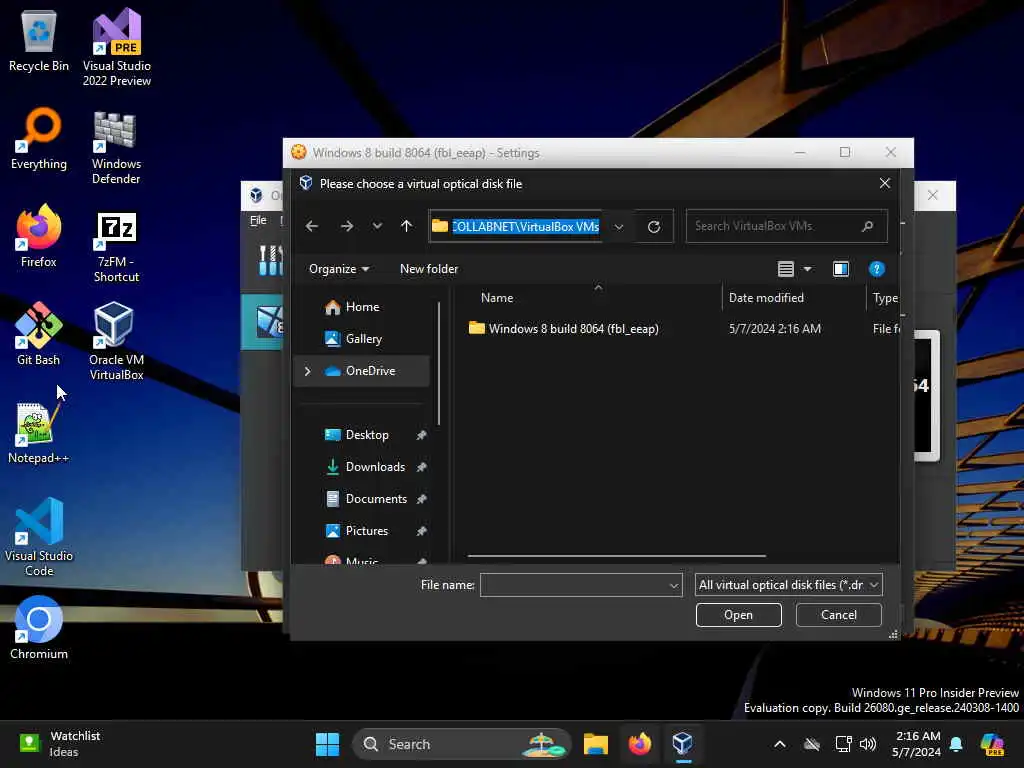Launch Firefox from the desktop
This screenshot has height=768, width=1024.
point(39,235)
